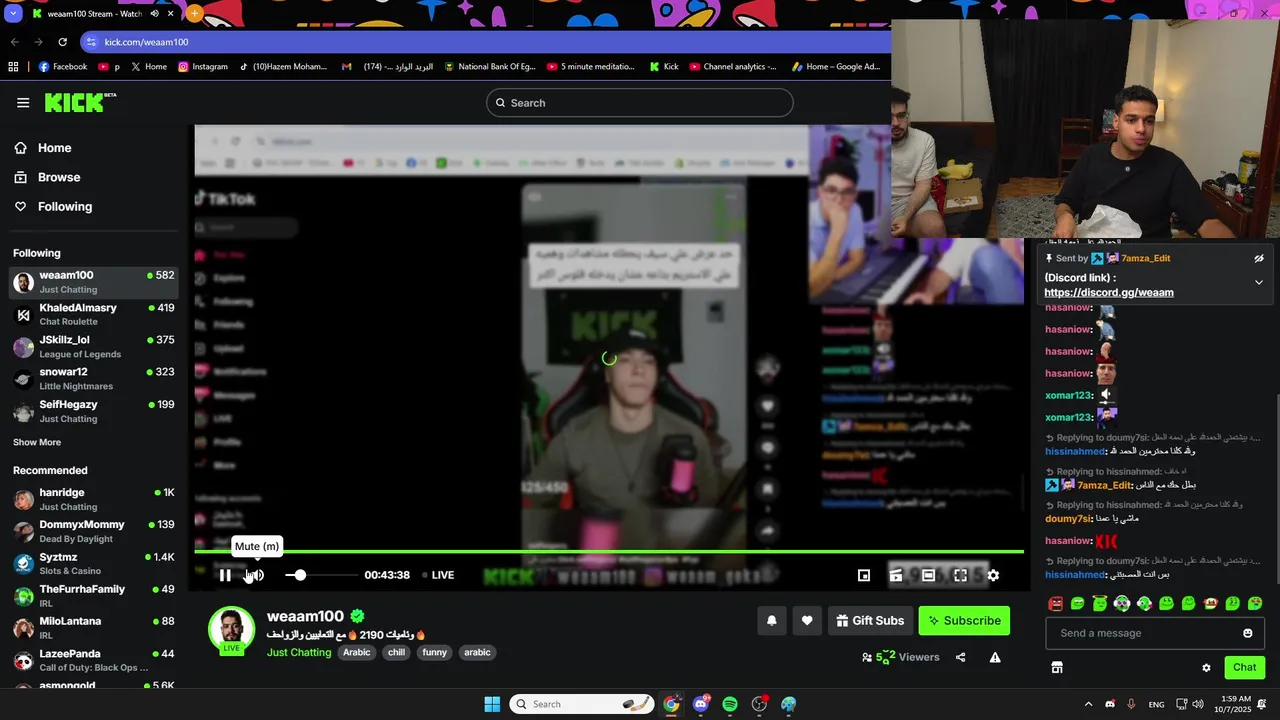1280x720 pixels.
Task: Open video player settings gear
Action: (x=993, y=575)
